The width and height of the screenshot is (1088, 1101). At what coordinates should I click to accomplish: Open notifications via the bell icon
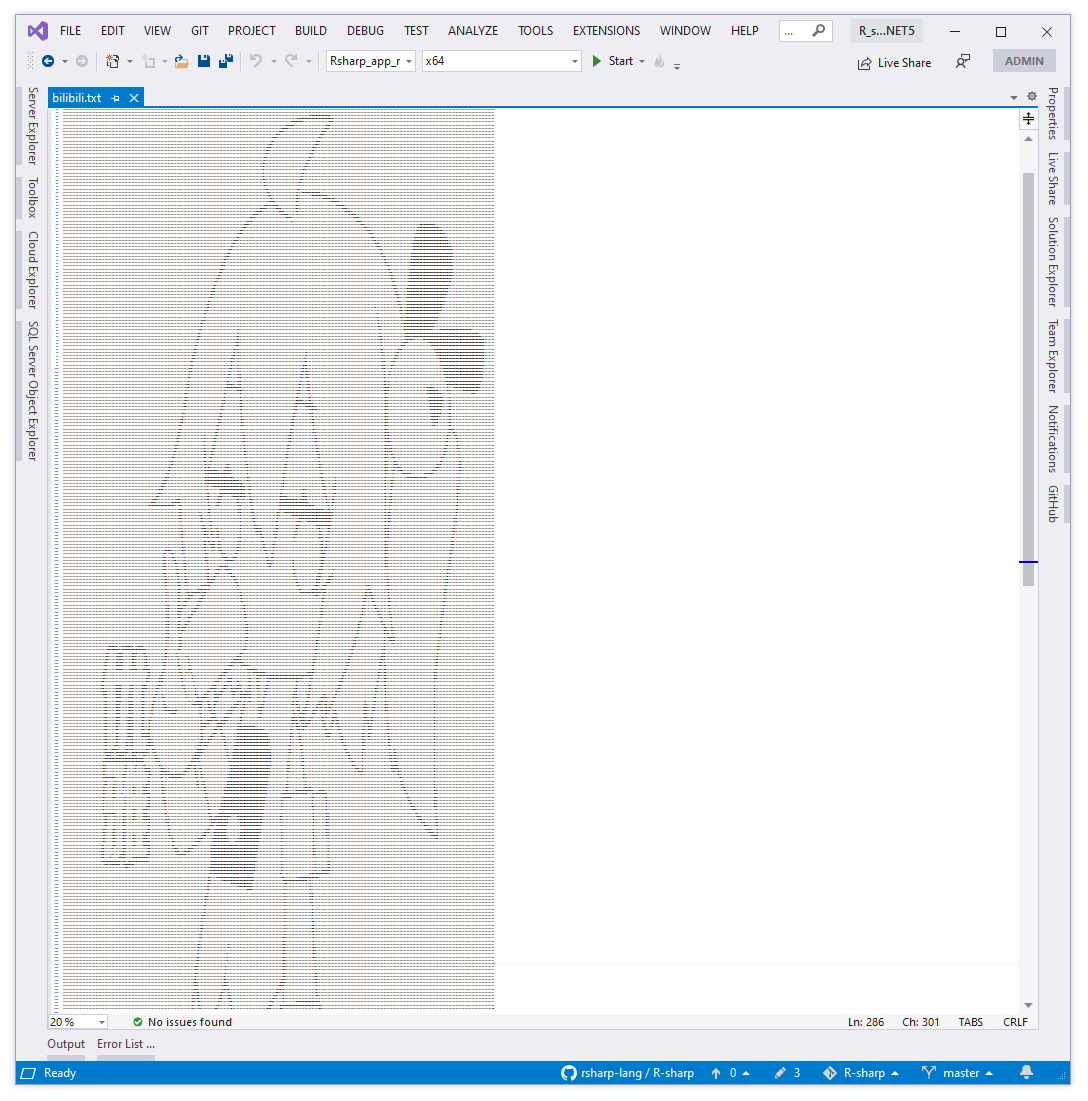[1026, 1073]
